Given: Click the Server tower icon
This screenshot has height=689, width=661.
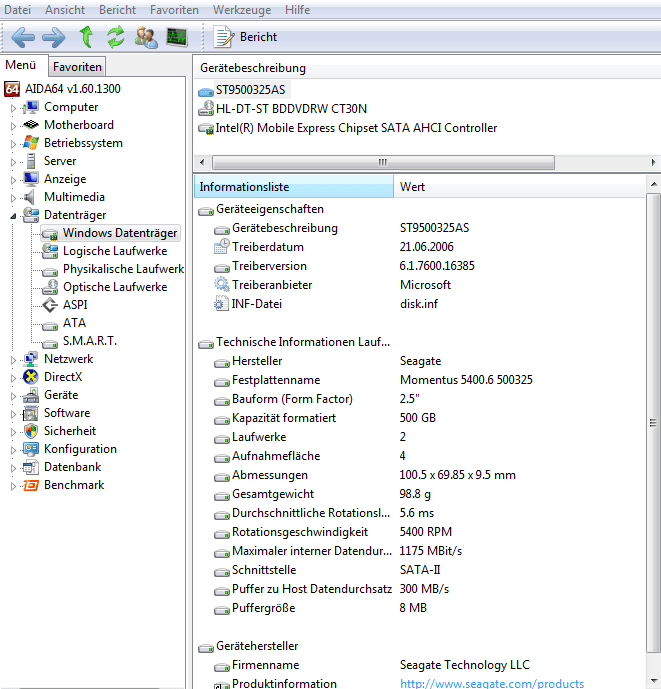Looking at the screenshot, I should click(30, 161).
